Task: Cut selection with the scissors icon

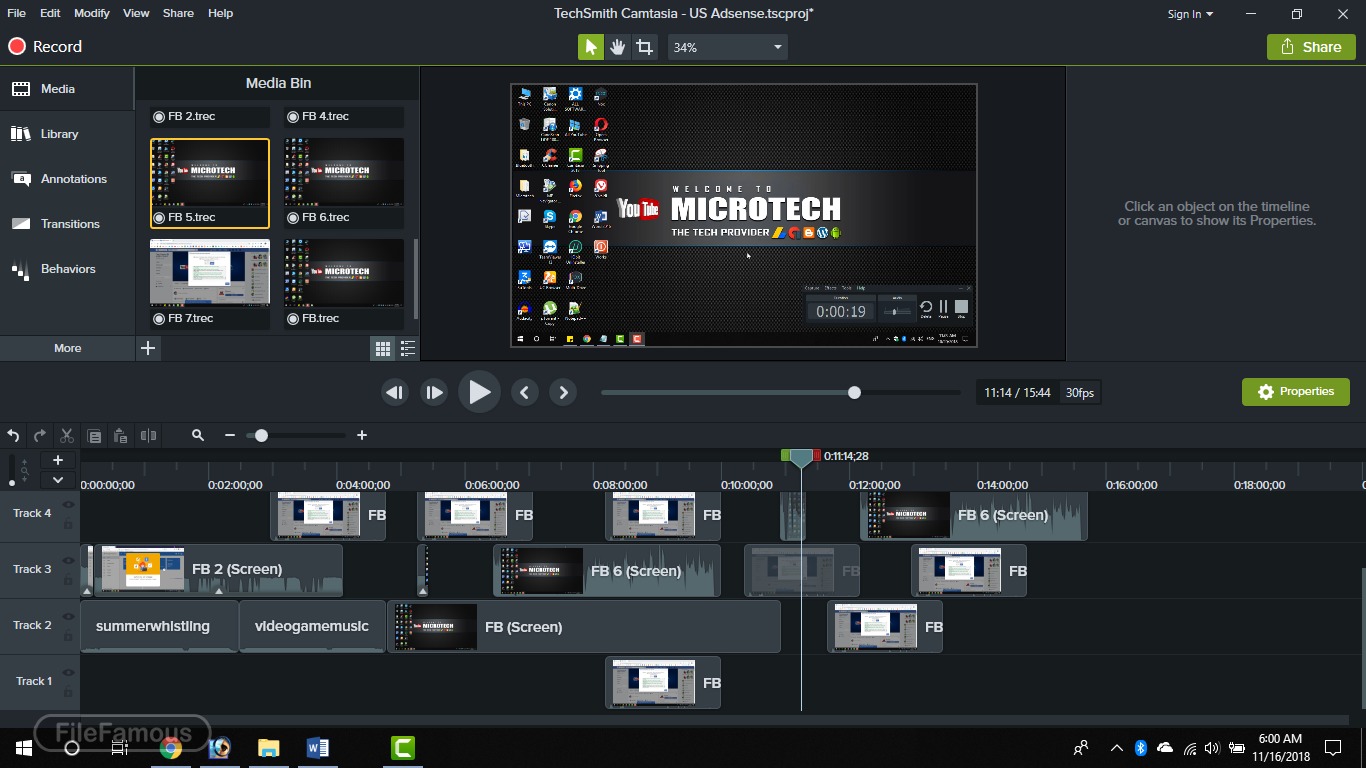Action: pyautogui.click(x=67, y=436)
